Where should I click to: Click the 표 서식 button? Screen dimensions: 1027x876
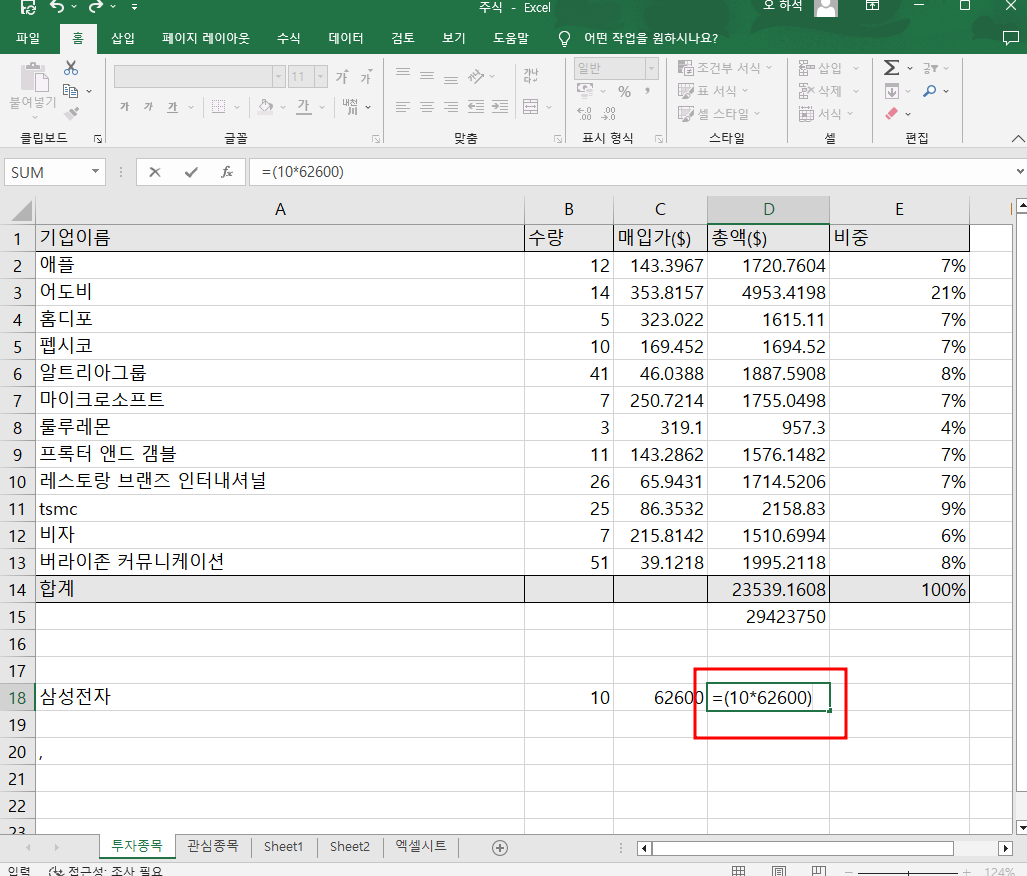click(713, 91)
